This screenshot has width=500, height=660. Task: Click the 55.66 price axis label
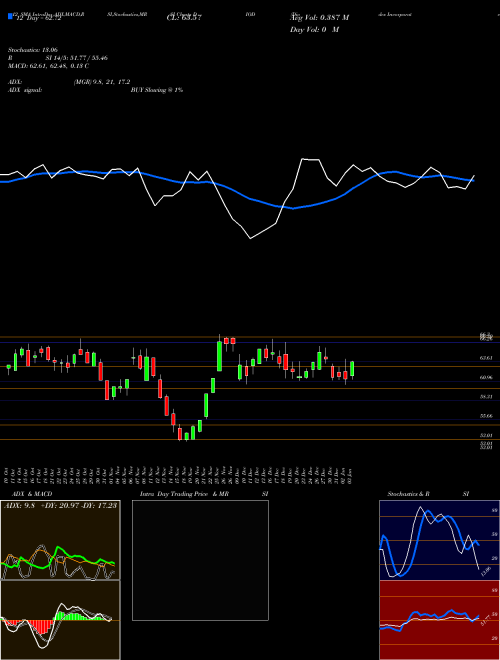point(486,416)
